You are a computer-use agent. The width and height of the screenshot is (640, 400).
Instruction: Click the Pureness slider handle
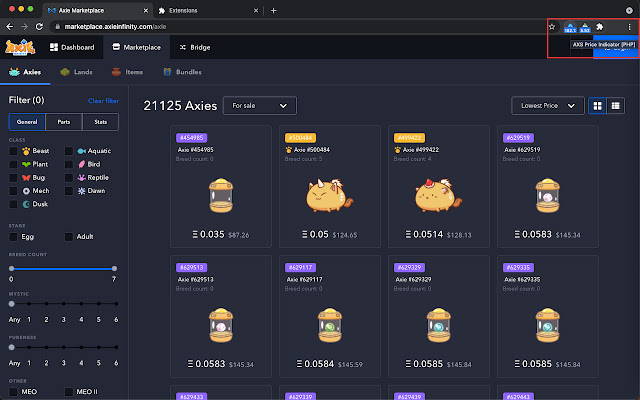tap(11, 348)
